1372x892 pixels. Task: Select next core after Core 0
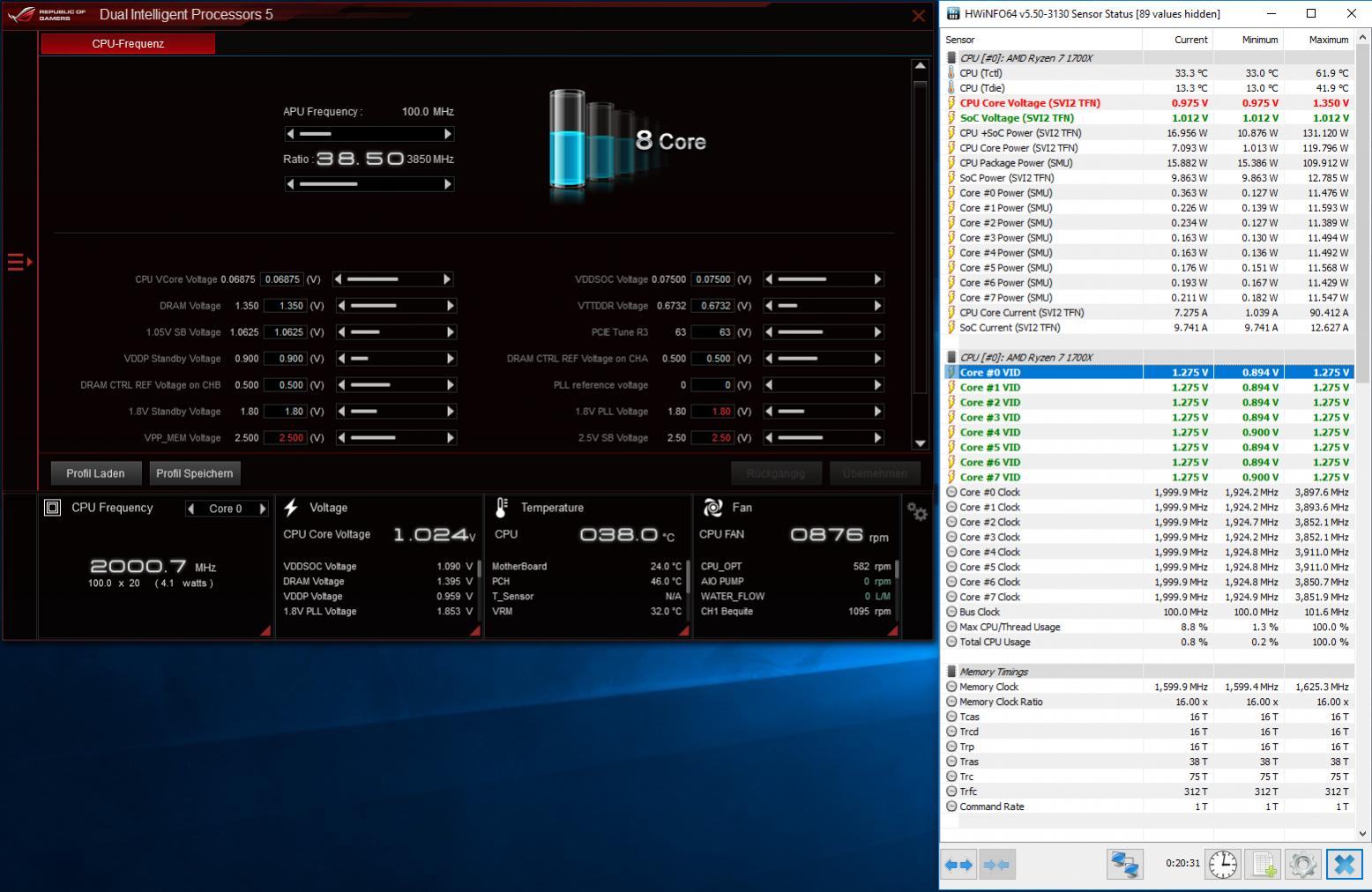[x=262, y=509]
